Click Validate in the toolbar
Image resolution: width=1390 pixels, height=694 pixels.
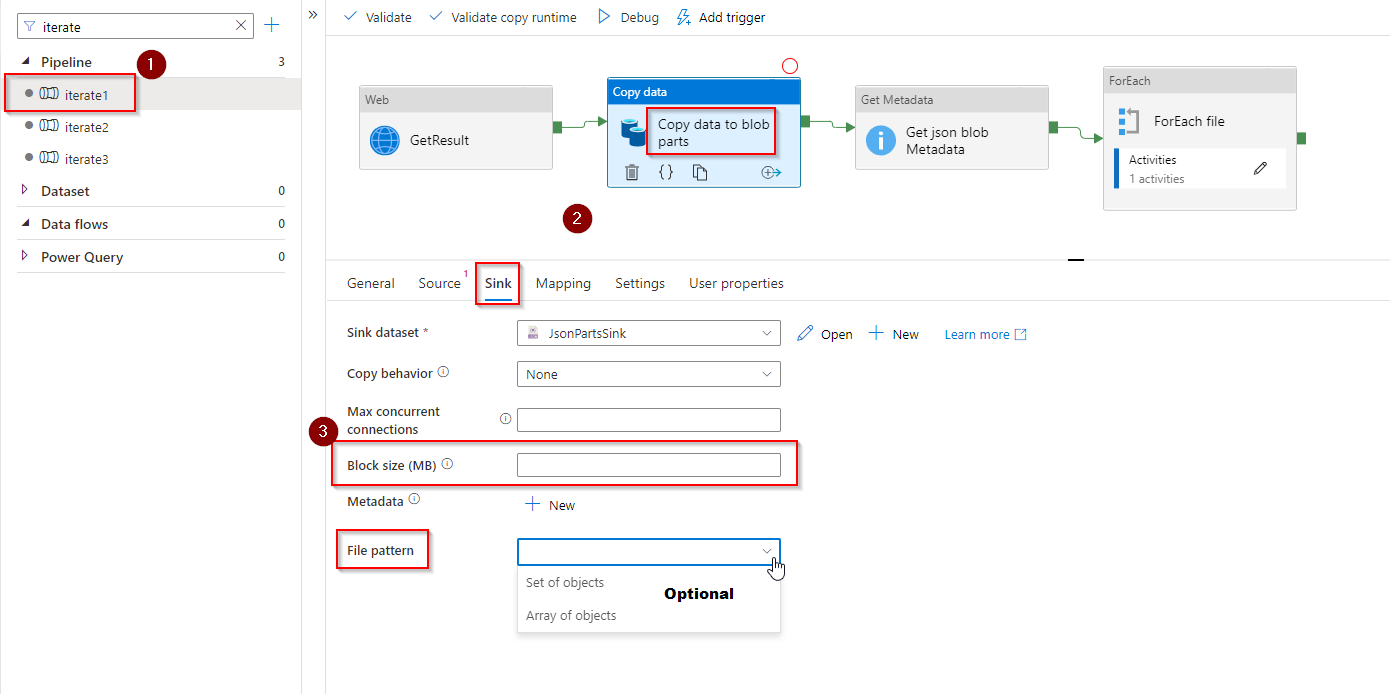pyautogui.click(x=378, y=17)
